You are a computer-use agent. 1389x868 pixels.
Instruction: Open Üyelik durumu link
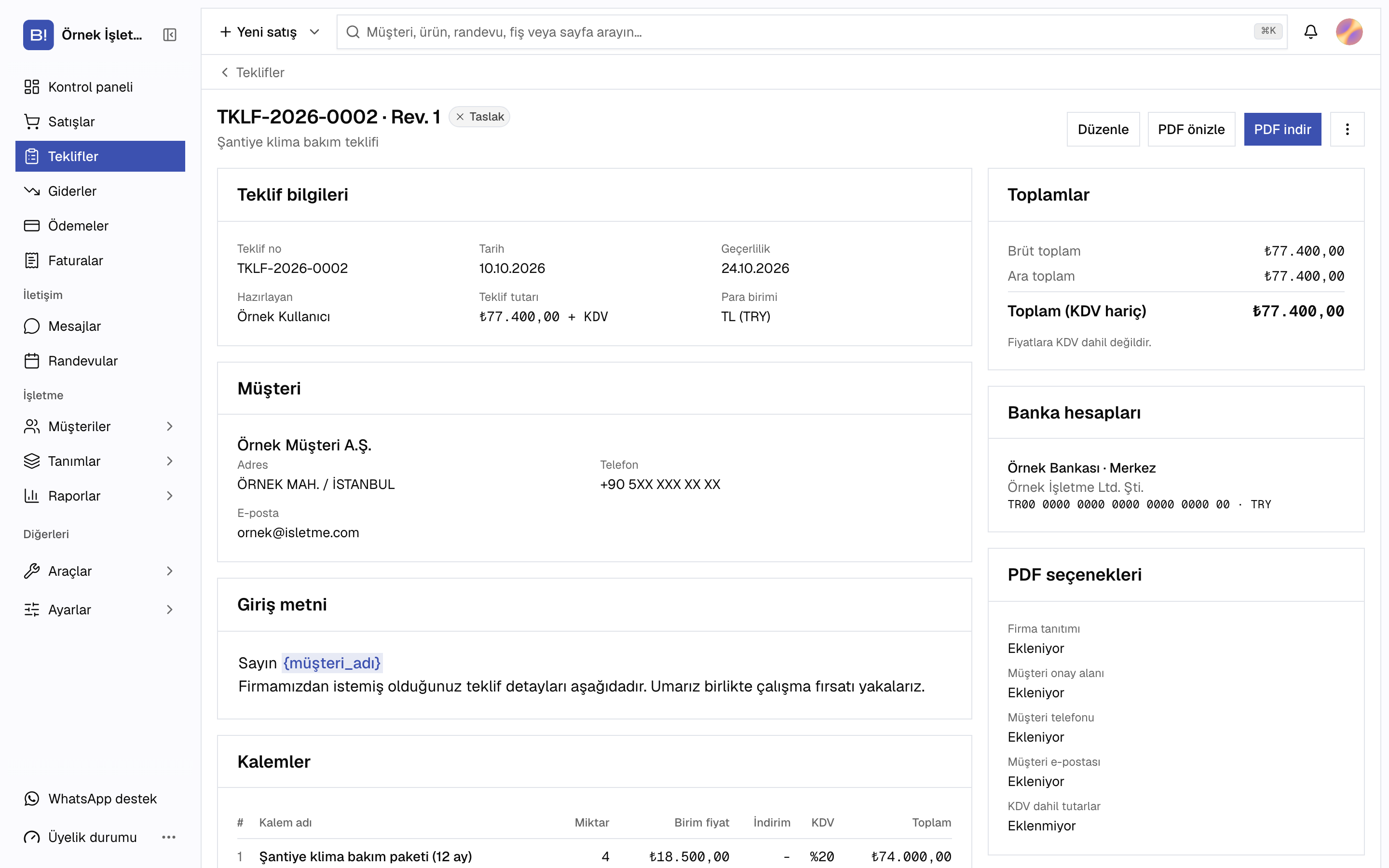(x=93, y=837)
